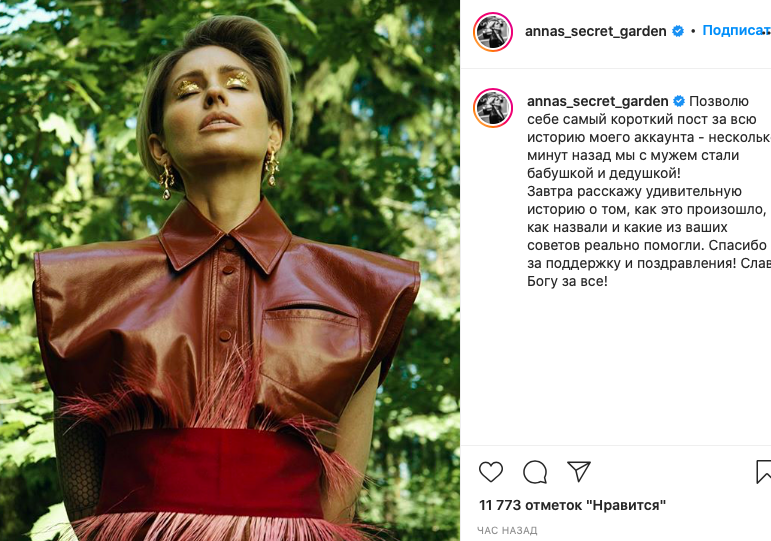Open comments with the speech bubble icon

click(535, 472)
